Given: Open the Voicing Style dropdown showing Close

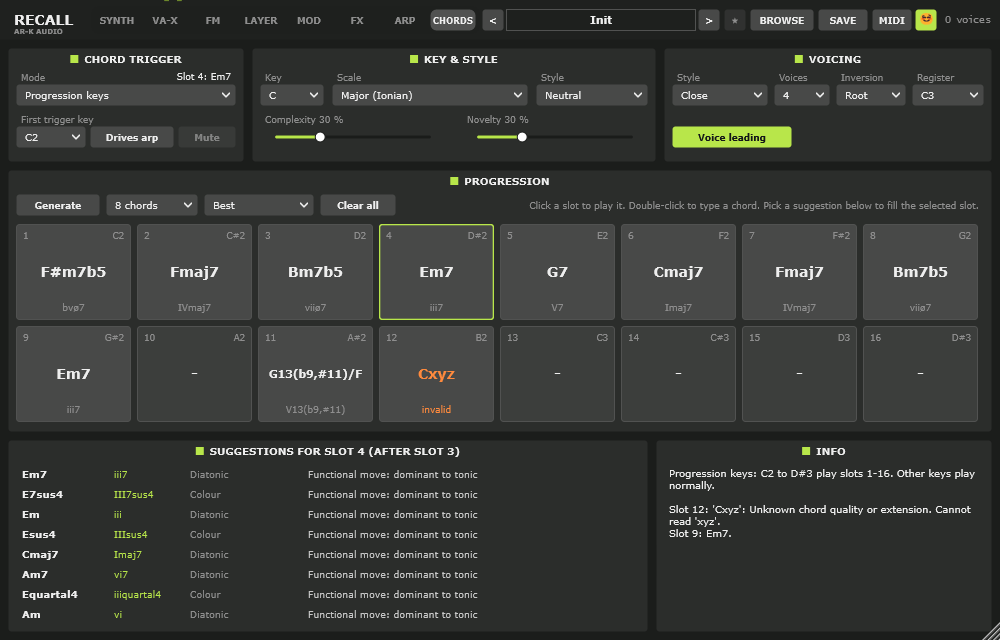Looking at the screenshot, I should point(719,96).
